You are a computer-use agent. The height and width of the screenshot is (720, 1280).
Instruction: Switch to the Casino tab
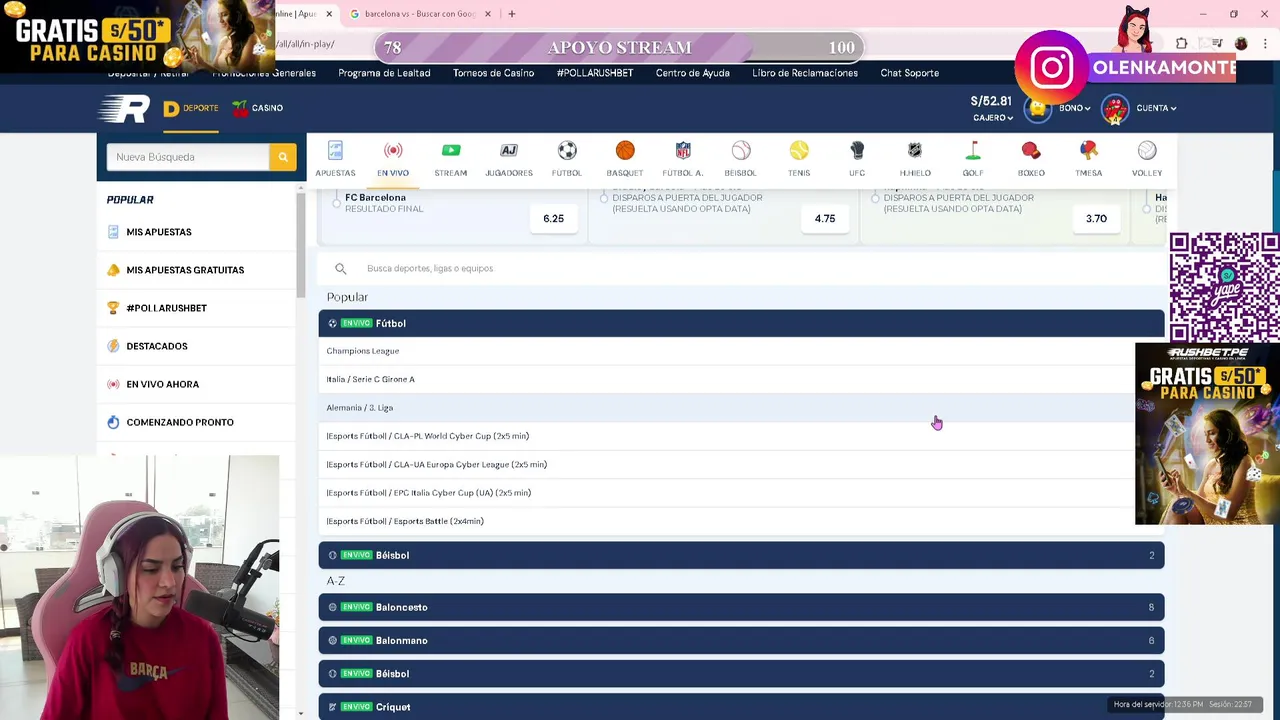click(258, 108)
